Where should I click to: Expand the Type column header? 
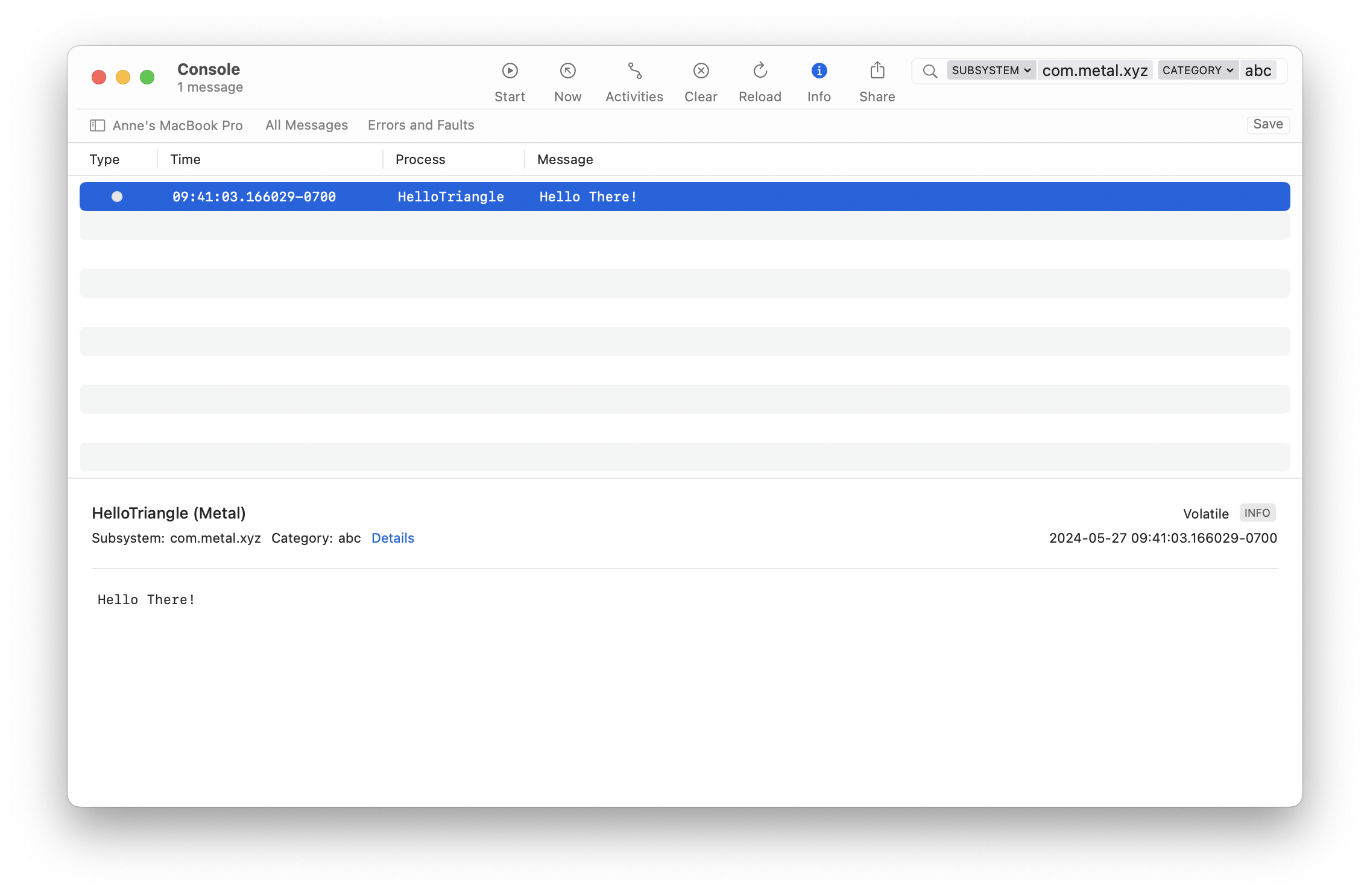104,159
